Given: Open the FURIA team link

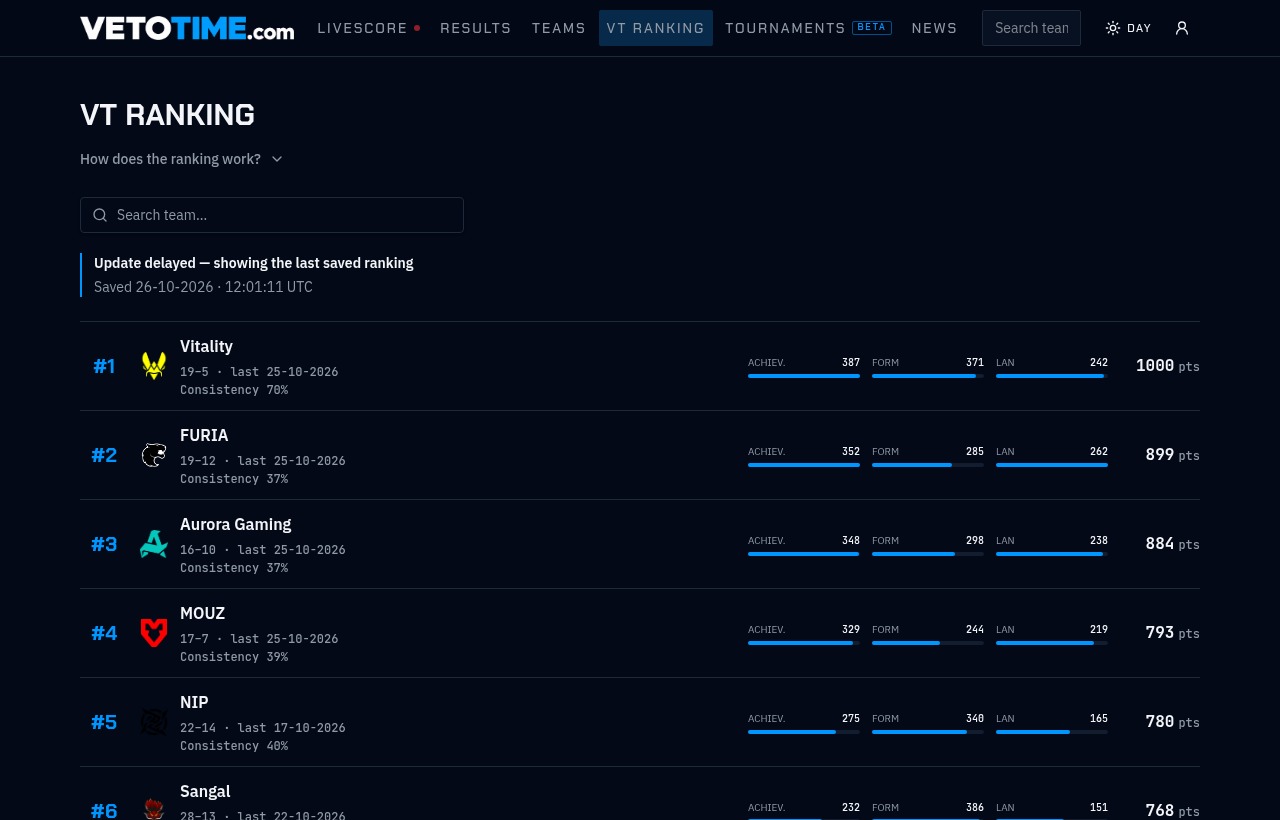Looking at the screenshot, I should (x=204, y=435).
